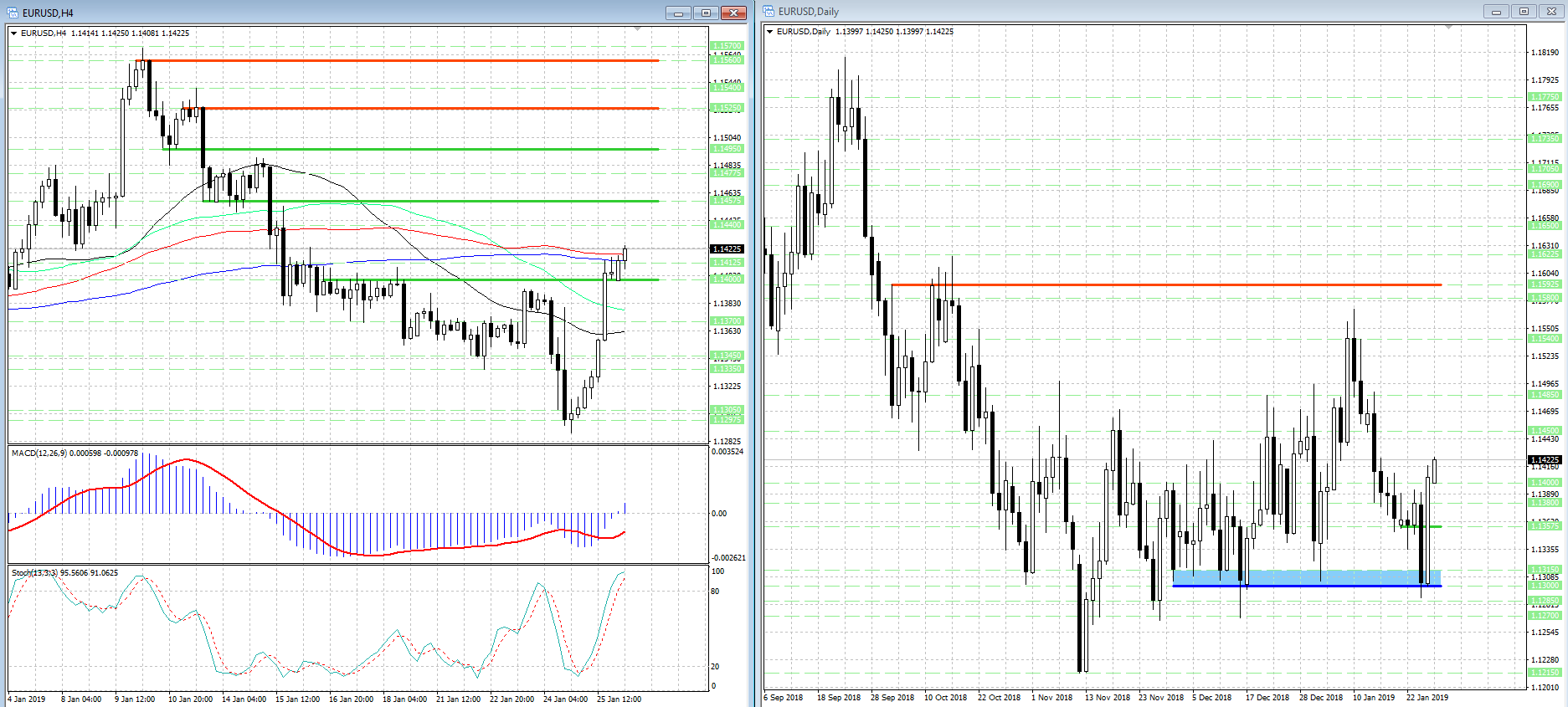Screen dimensions: 1568x707
Task: Click the -0.002621 MACD scale value
Action: 728,558
